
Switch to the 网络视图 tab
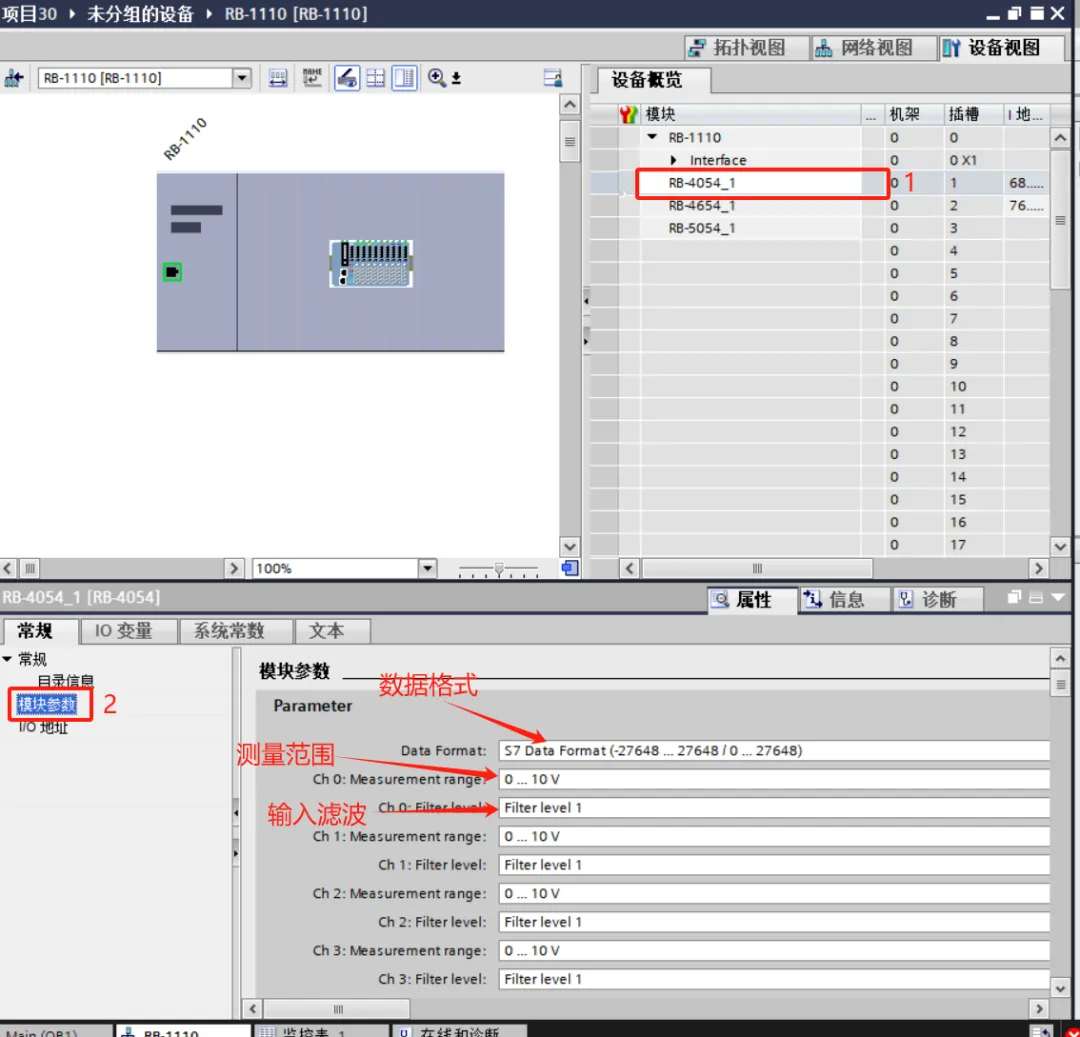point(865,48)
